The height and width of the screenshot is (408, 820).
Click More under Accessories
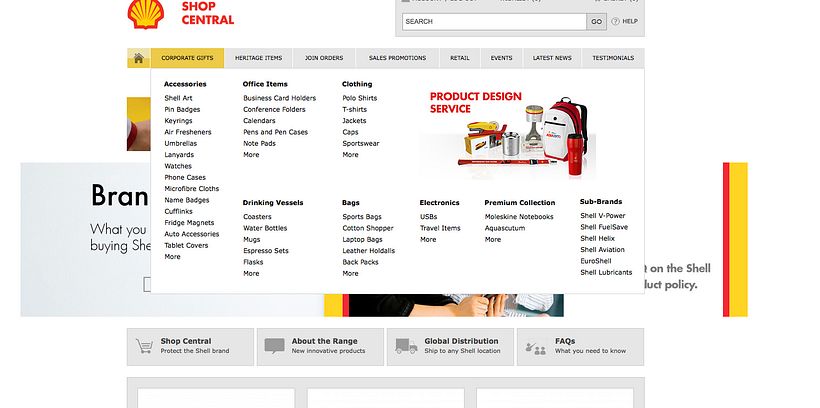click(x=172, y=257)
